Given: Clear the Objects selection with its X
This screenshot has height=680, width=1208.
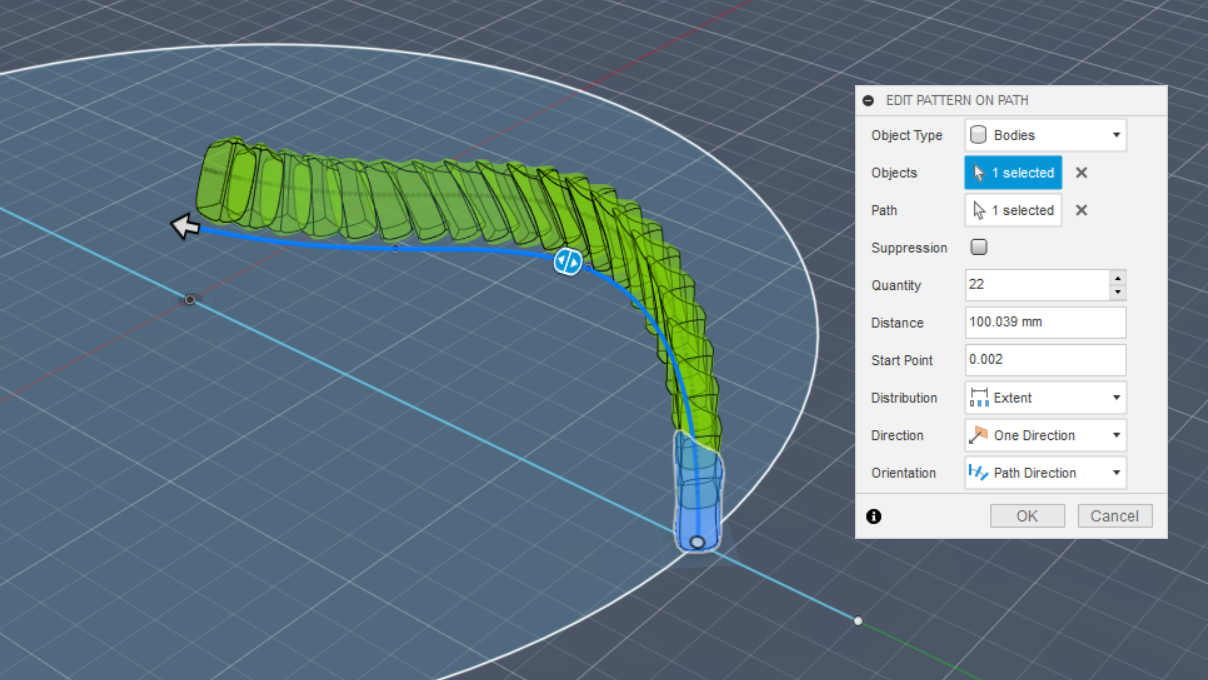Looking at the screenshot, I should (1081, 173).
